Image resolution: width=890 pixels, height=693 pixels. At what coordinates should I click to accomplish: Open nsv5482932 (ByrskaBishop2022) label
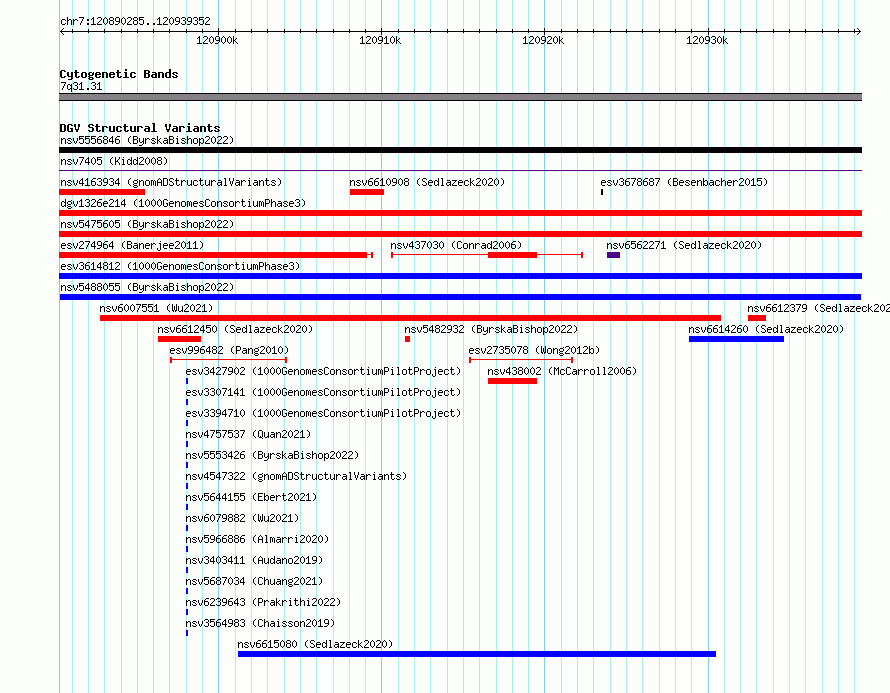[491, 329]
